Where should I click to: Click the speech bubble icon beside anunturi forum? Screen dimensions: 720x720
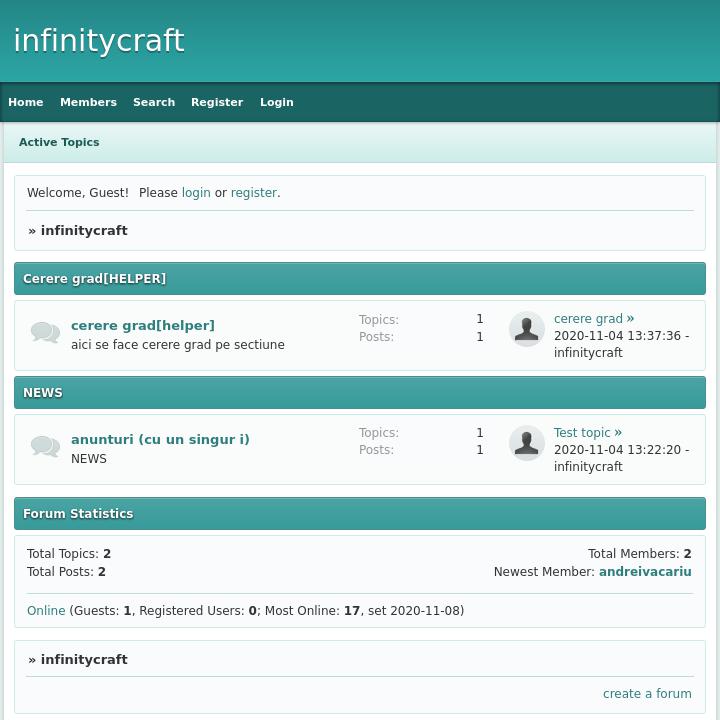pos(45,446)
